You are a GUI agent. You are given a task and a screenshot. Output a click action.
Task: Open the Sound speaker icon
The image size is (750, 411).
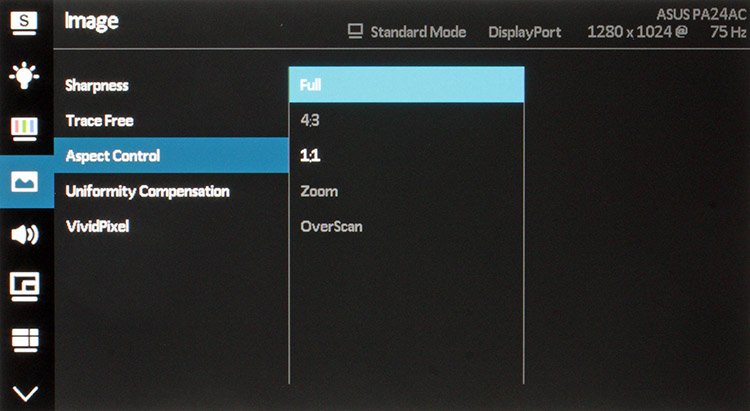click(24, 234)
